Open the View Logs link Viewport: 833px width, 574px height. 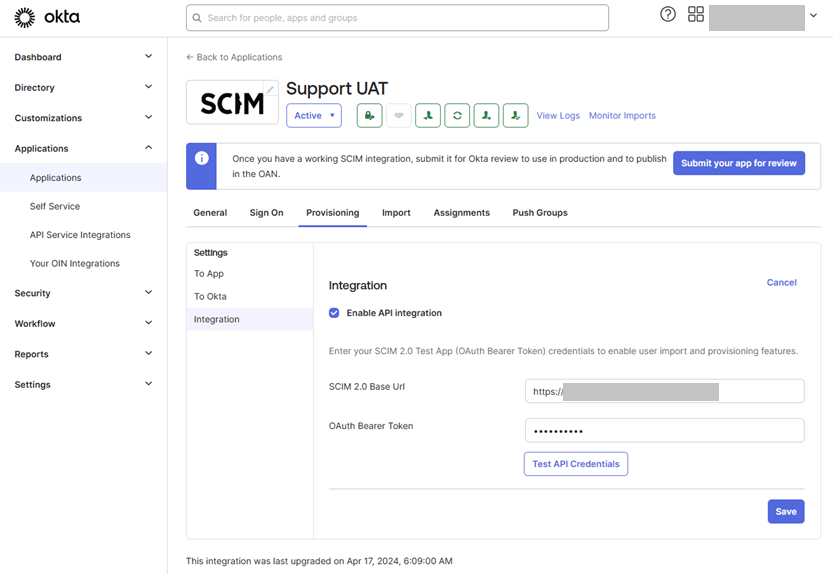[x=558, y=116]
